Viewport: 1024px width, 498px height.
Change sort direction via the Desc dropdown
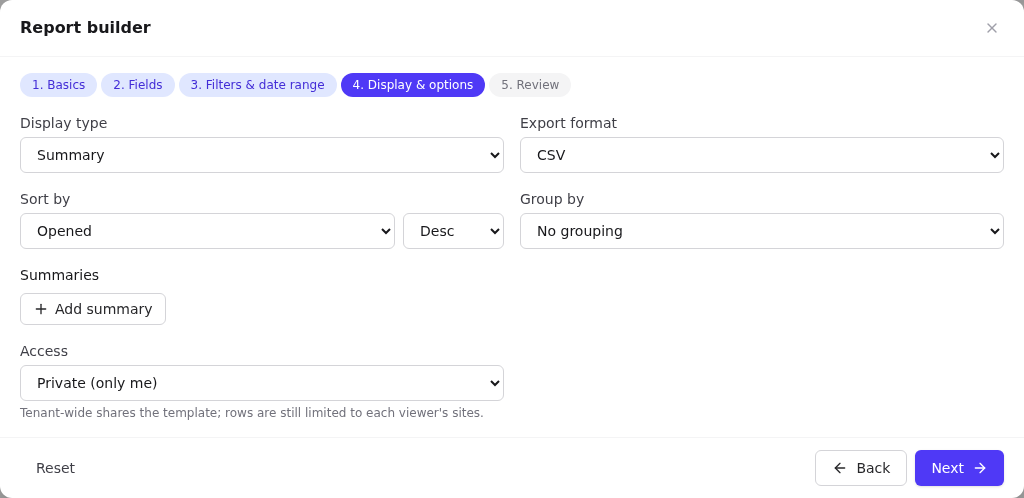pos(453,231)
